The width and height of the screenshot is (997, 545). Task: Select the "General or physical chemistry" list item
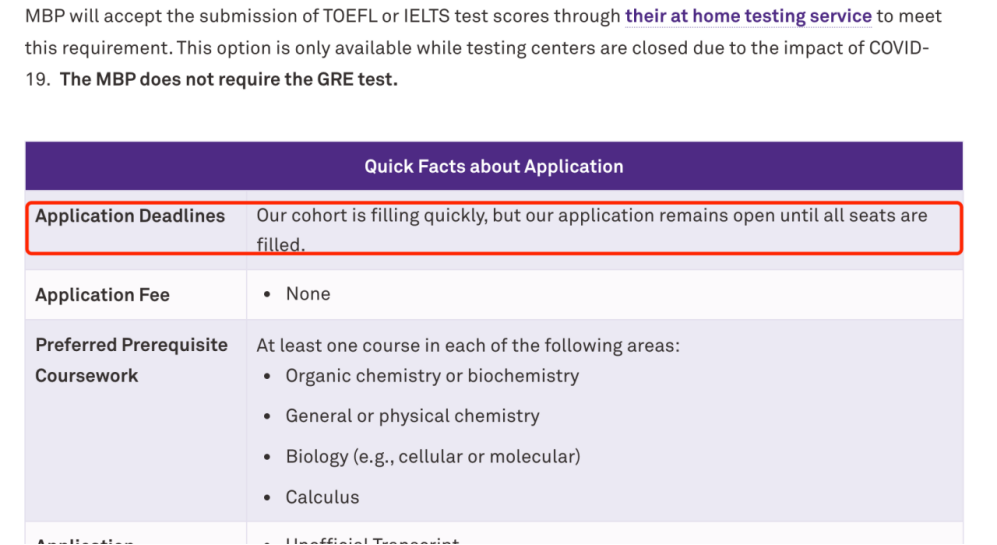pyautogui.click(x=412, y=416)
